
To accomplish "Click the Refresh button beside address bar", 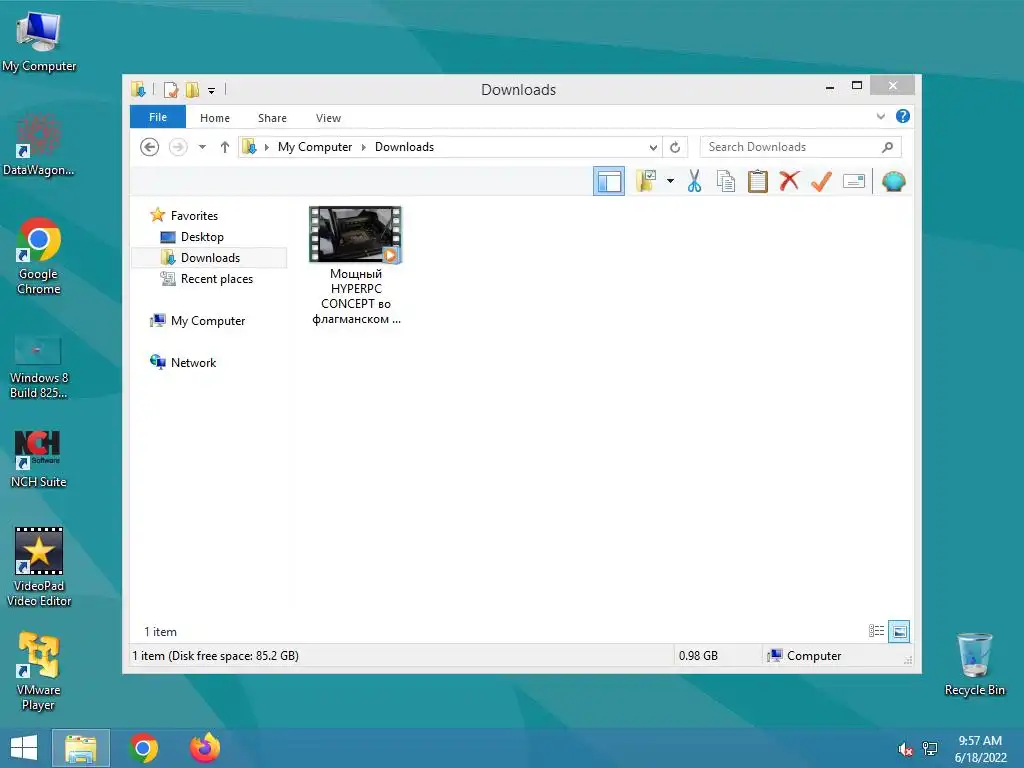I will coord(675,147).
